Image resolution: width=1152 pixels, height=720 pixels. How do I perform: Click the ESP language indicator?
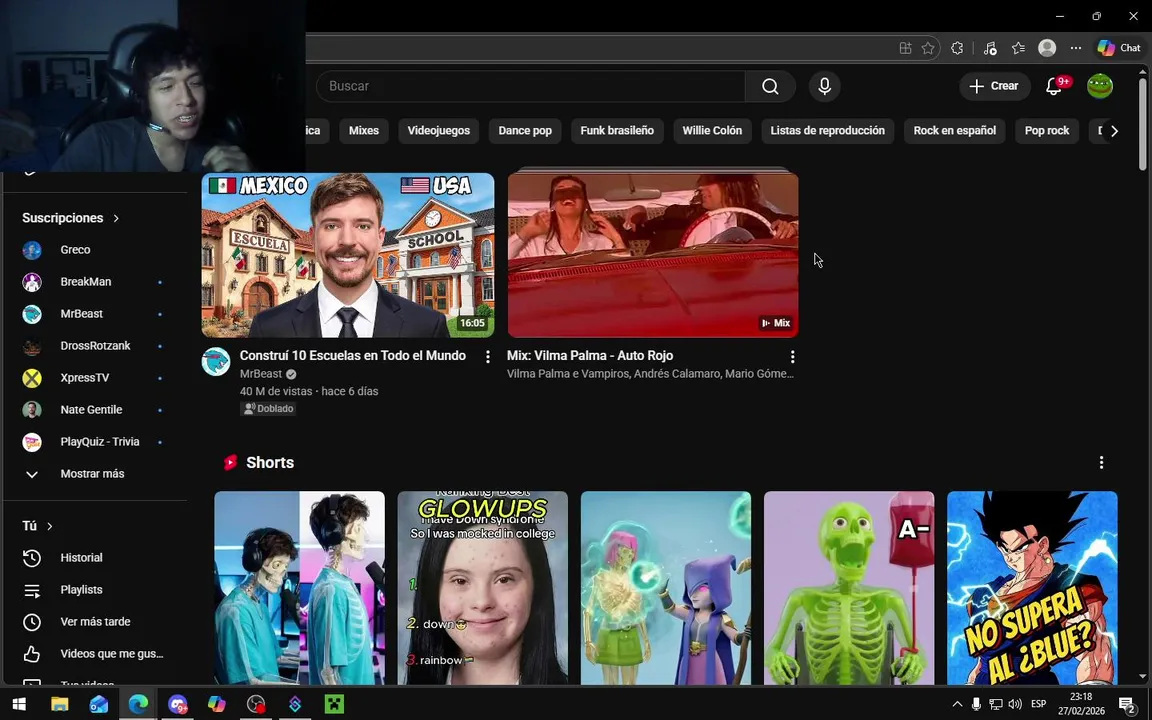click(1038, 704)
